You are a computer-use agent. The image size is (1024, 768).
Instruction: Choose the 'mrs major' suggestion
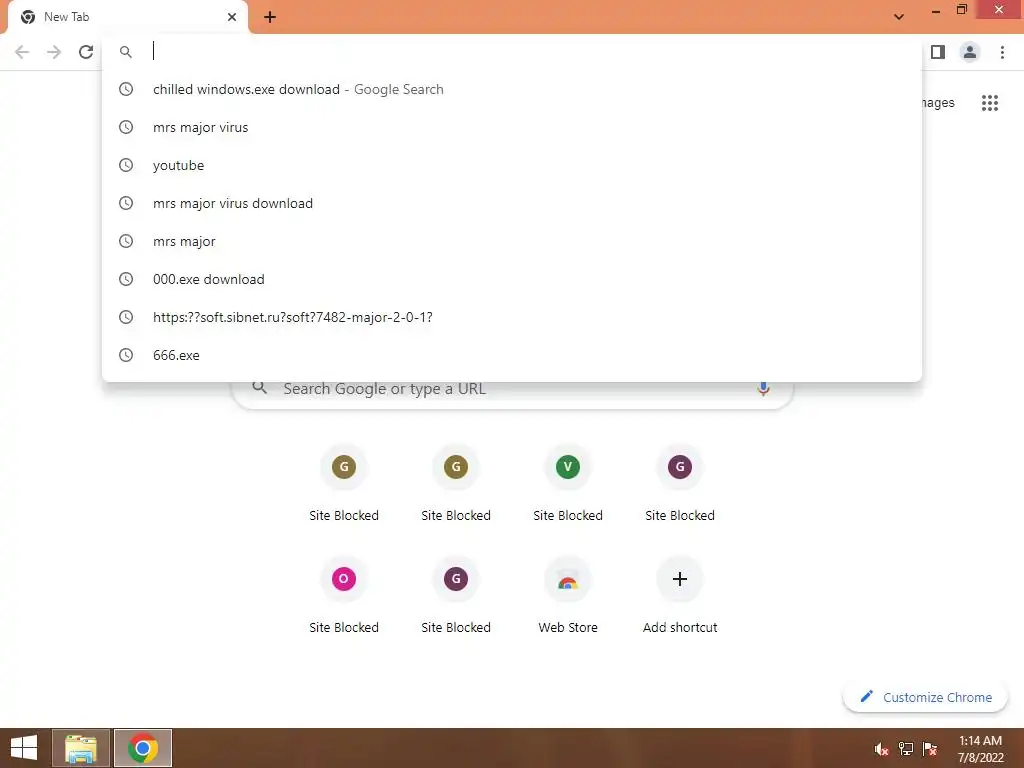pyautogui.click(x=512, y=241)
